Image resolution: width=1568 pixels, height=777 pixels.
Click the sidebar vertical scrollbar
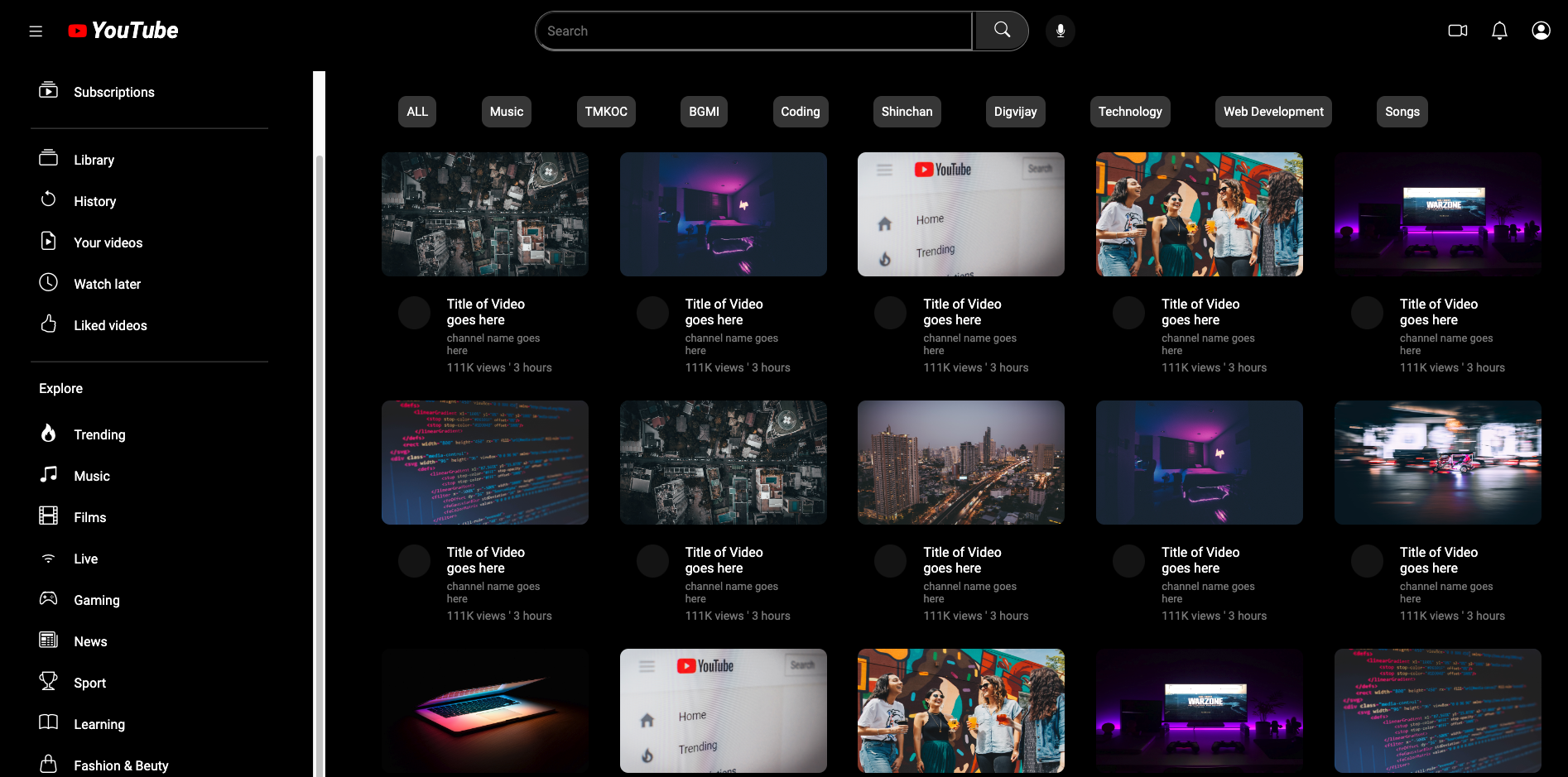[x=319, y=414]
